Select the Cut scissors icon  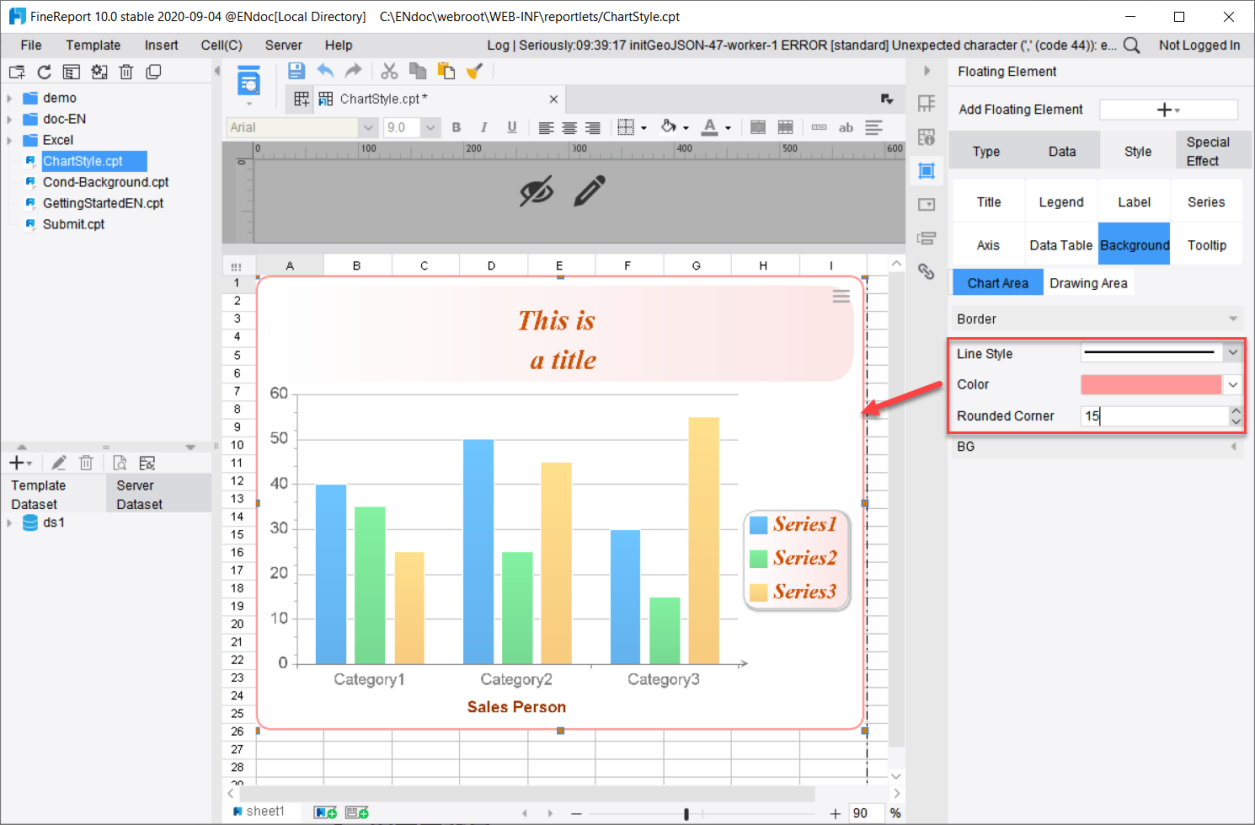pos(389,70)
